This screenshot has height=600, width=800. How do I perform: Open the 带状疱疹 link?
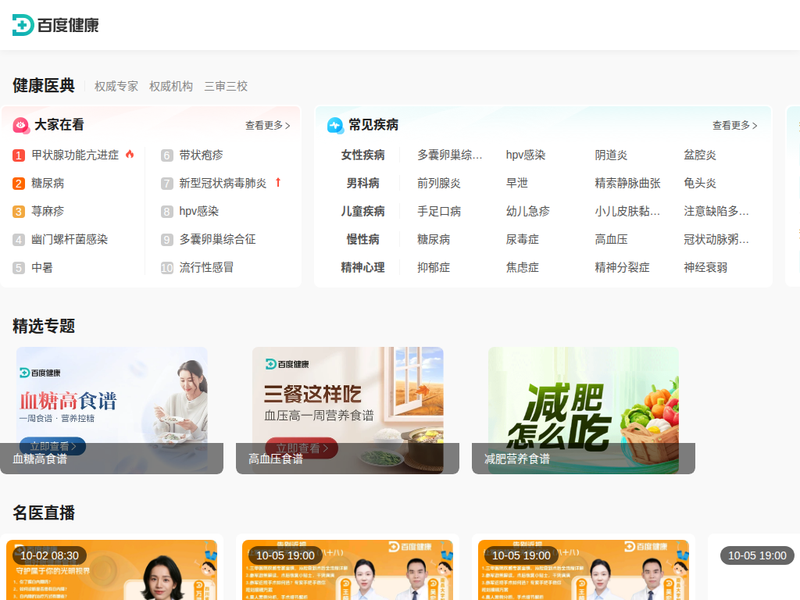[x=201, y=155]
